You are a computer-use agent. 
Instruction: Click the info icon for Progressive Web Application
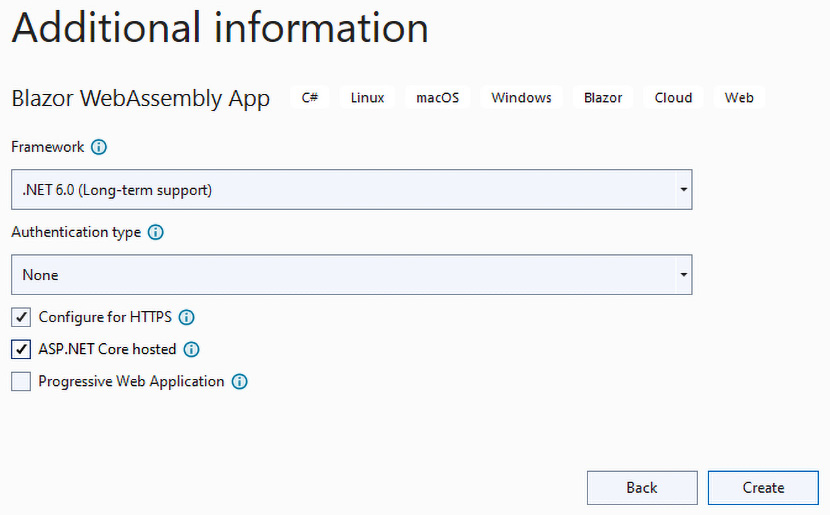tap(239, 382)
